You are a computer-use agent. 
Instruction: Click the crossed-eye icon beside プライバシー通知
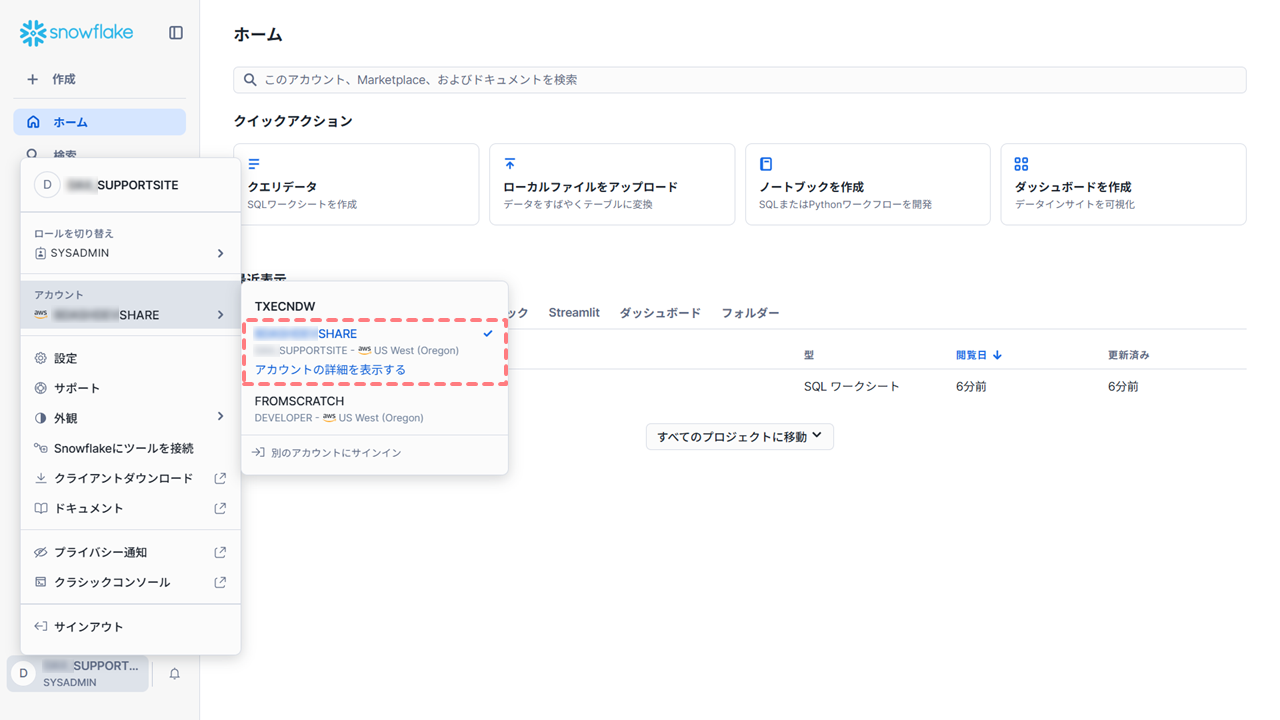point(41,552)
